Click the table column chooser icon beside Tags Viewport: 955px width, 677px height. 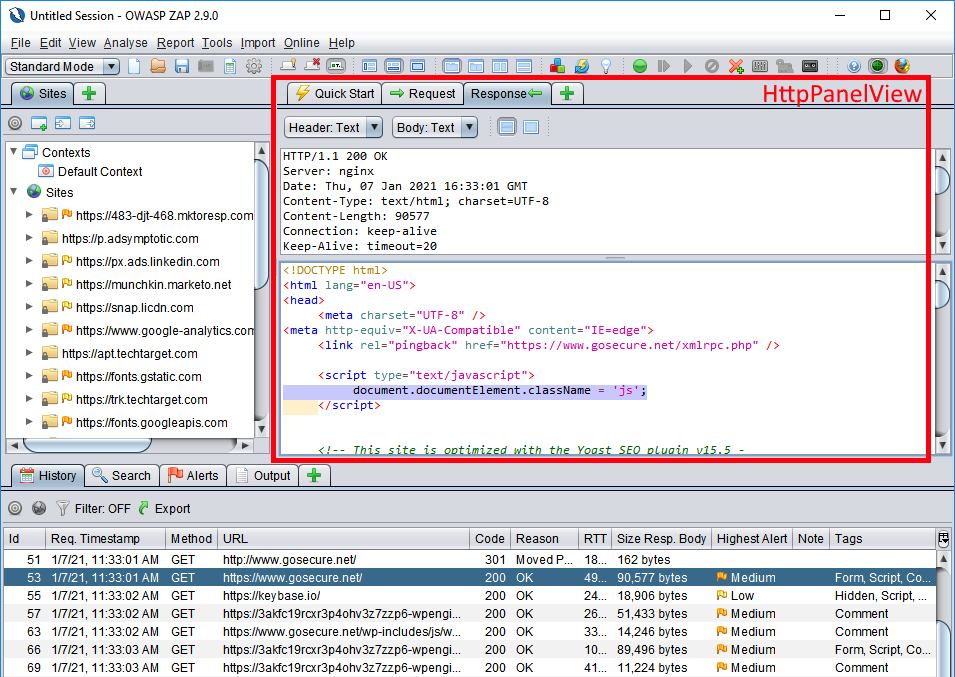coord(943,538)
